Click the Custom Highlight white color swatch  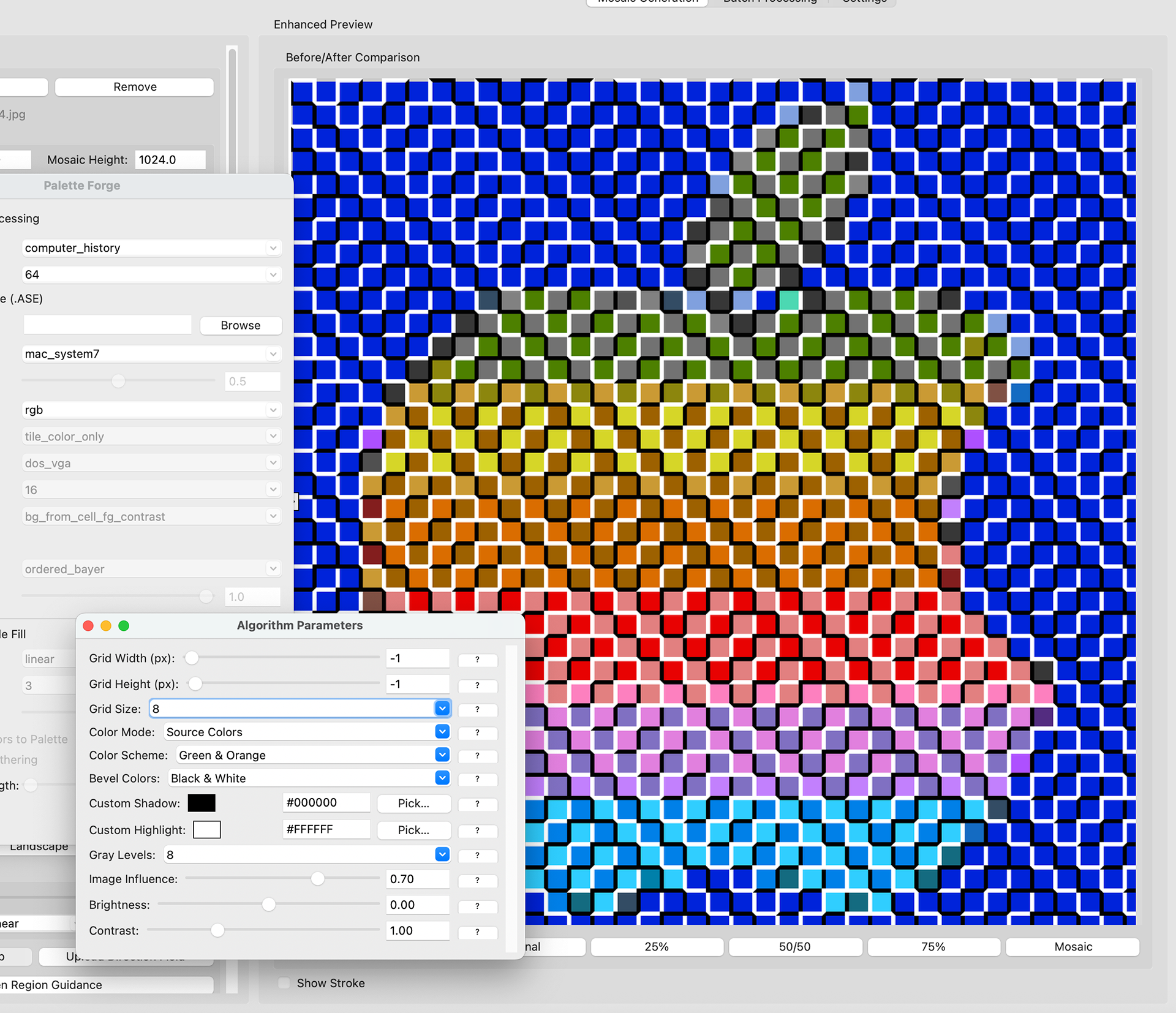(x=206, y=829)
